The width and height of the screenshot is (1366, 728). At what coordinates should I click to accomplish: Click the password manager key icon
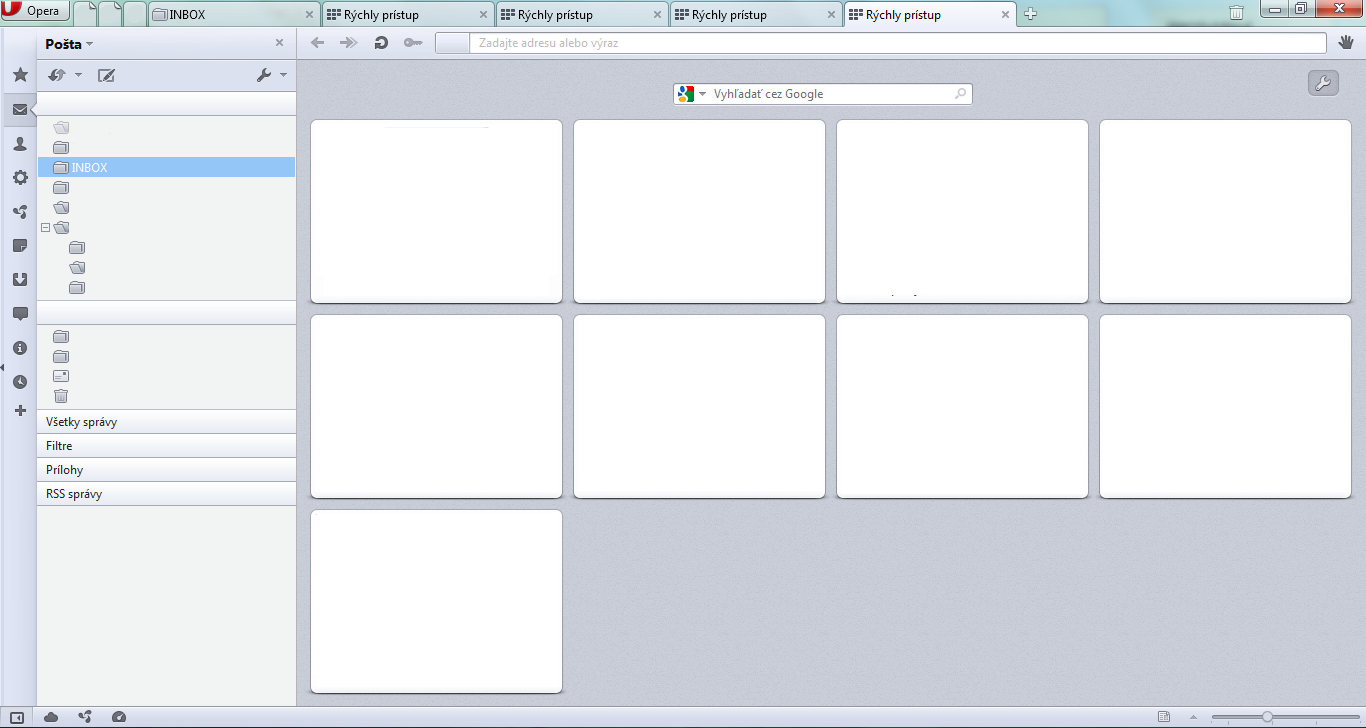(x=412, y=43)
